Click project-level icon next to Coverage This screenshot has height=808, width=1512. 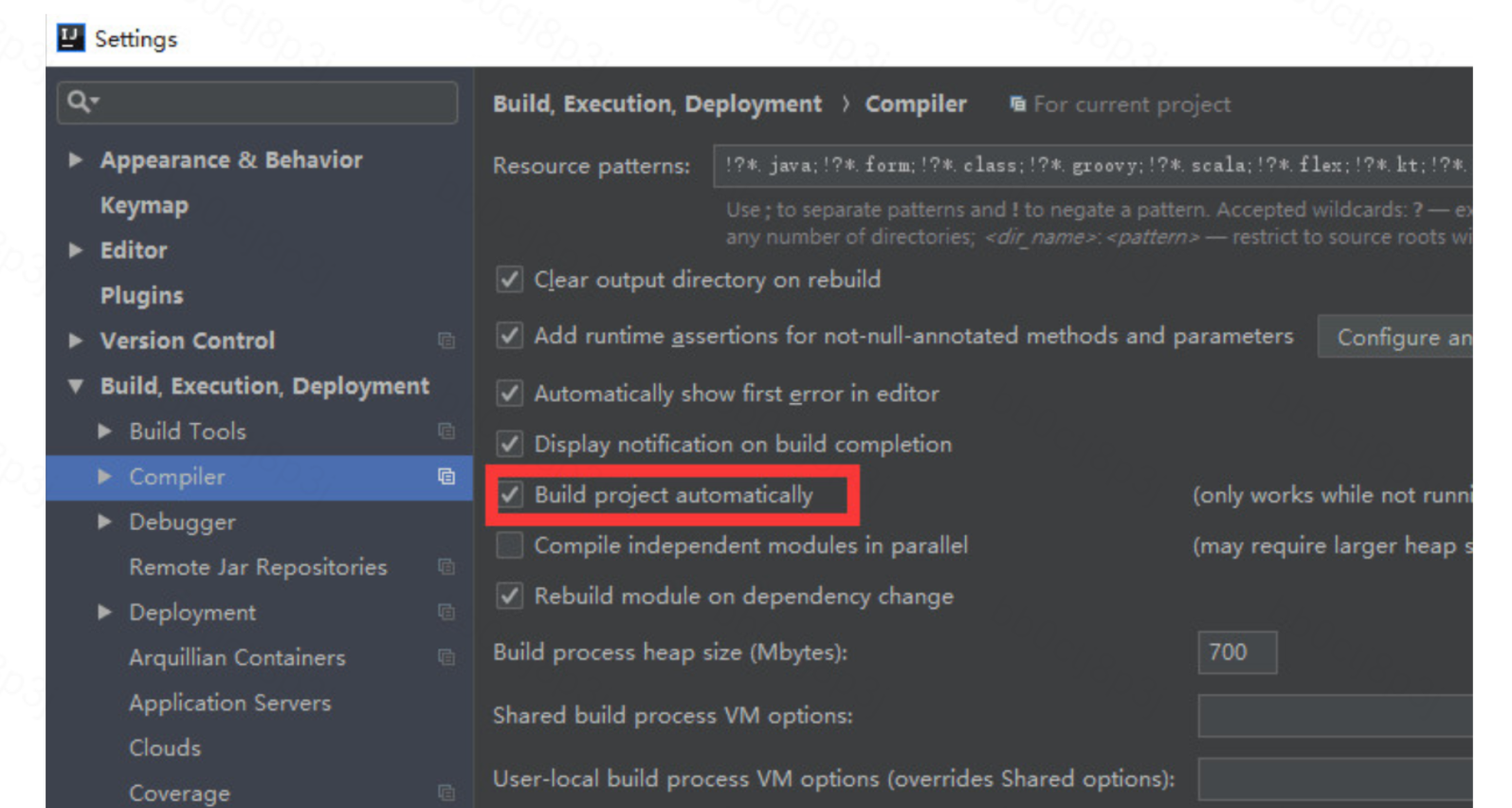[446, 792]
